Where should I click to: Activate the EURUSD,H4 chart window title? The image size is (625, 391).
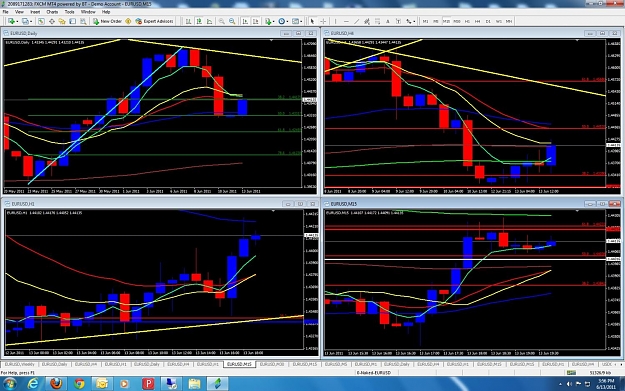[342, 33]
